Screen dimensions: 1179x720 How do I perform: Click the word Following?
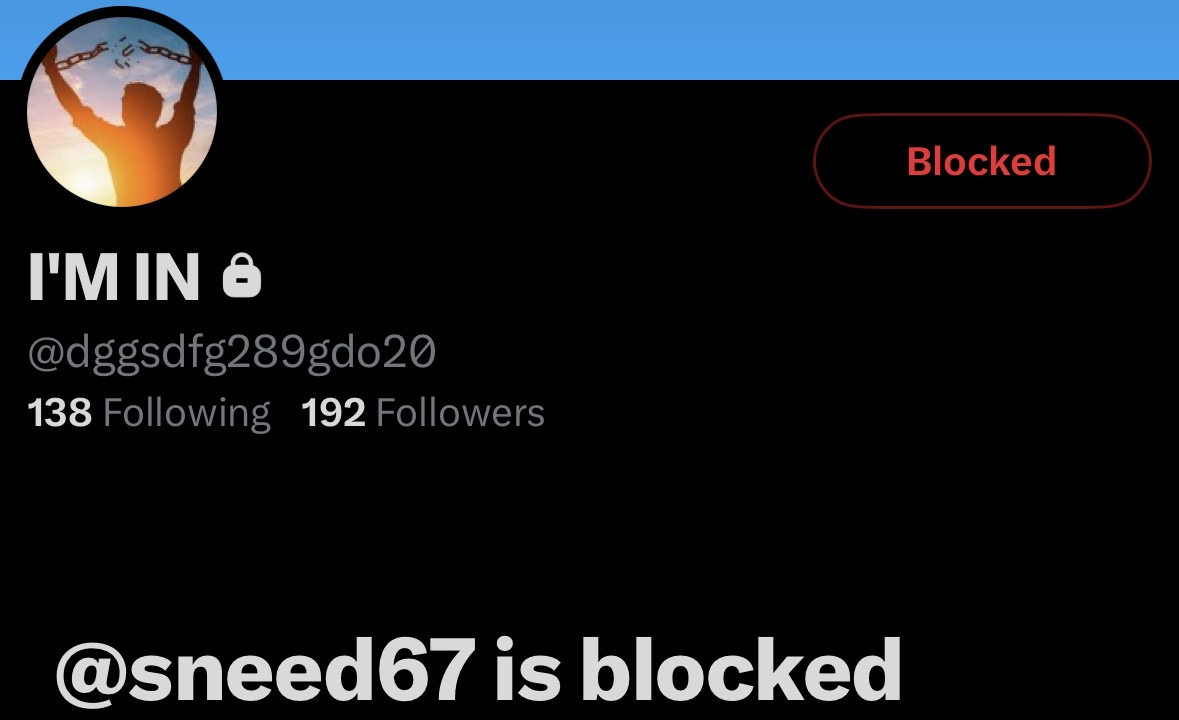point(186,414)
